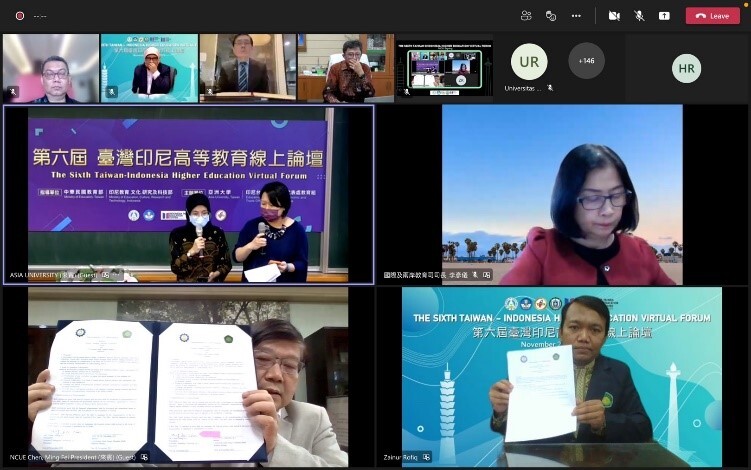Click the ASIA UNIVERSITY guest name label
Screen dimensions: 751x470
pos(53,275)
